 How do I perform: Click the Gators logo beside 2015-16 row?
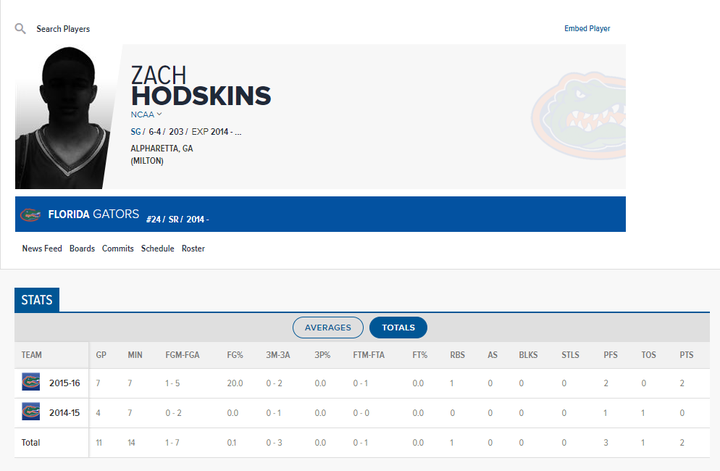[31, 382]
